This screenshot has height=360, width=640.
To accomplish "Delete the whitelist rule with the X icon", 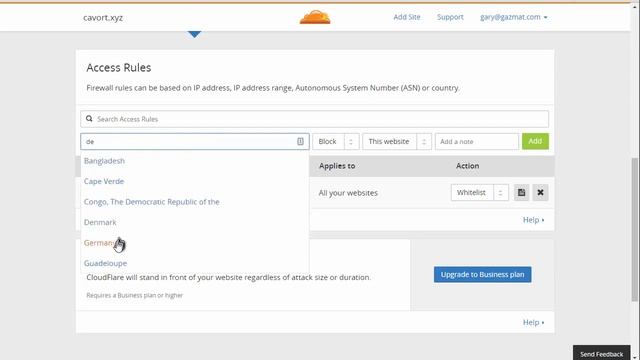I will coord(540,193).
